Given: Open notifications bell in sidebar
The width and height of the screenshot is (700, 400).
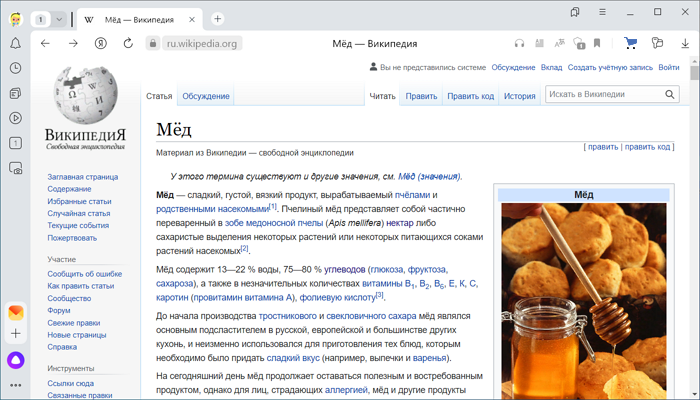Looking at the screenshot, I should (15, 43).
